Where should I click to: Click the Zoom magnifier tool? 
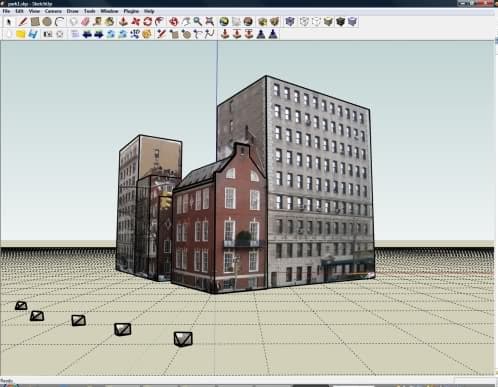198,22
